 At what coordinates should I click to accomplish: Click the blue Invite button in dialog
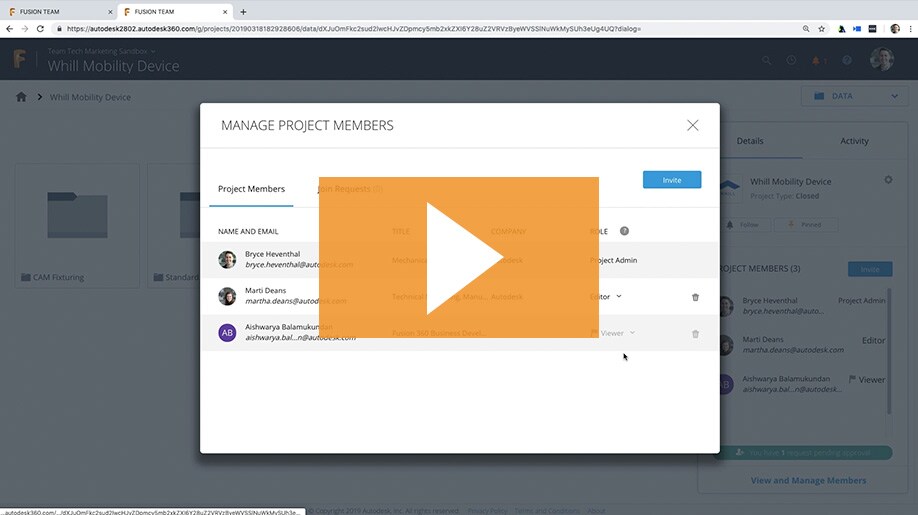tap(671, 180)
